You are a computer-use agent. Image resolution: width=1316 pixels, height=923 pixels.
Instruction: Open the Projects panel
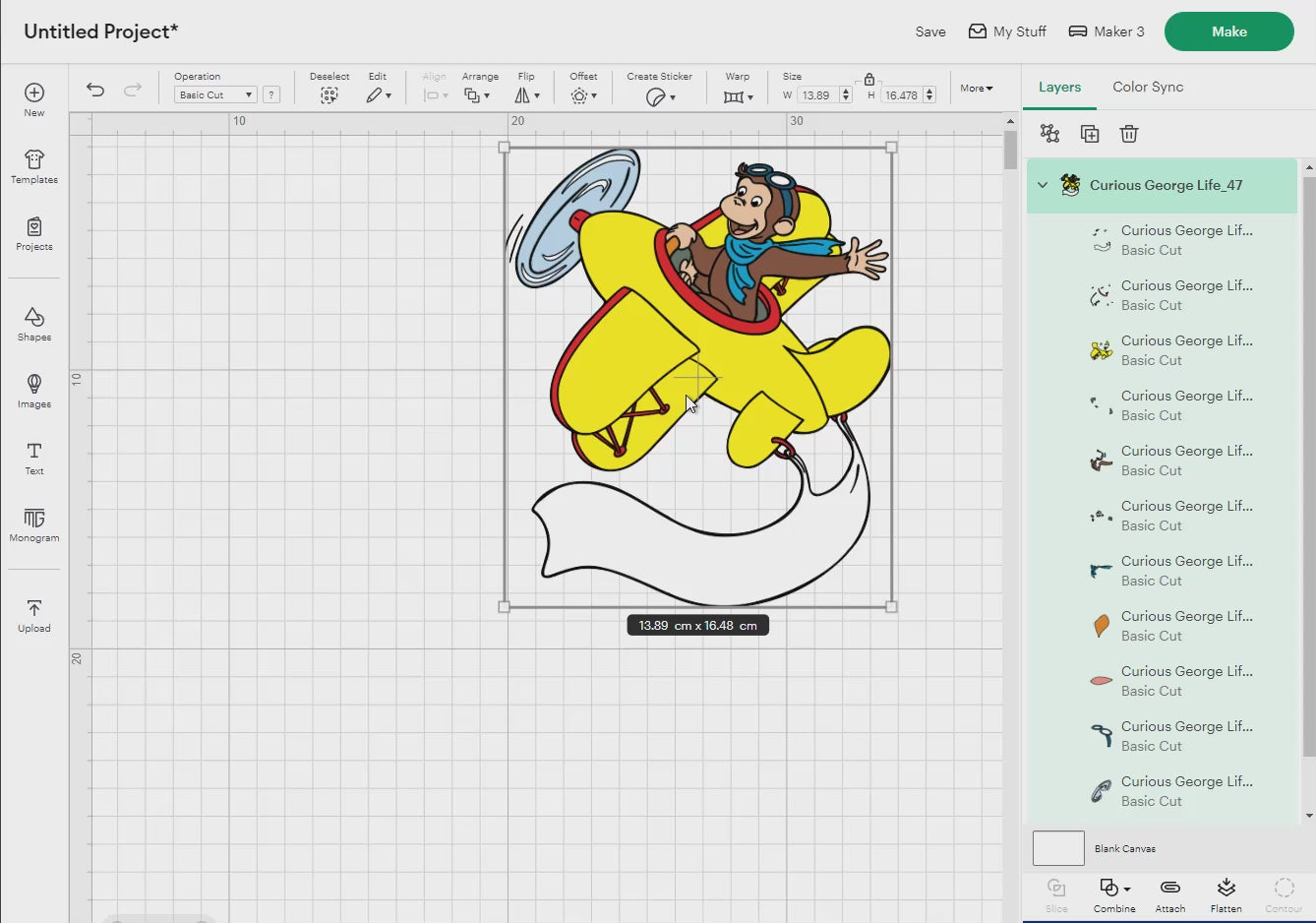[x=34, y=234]
